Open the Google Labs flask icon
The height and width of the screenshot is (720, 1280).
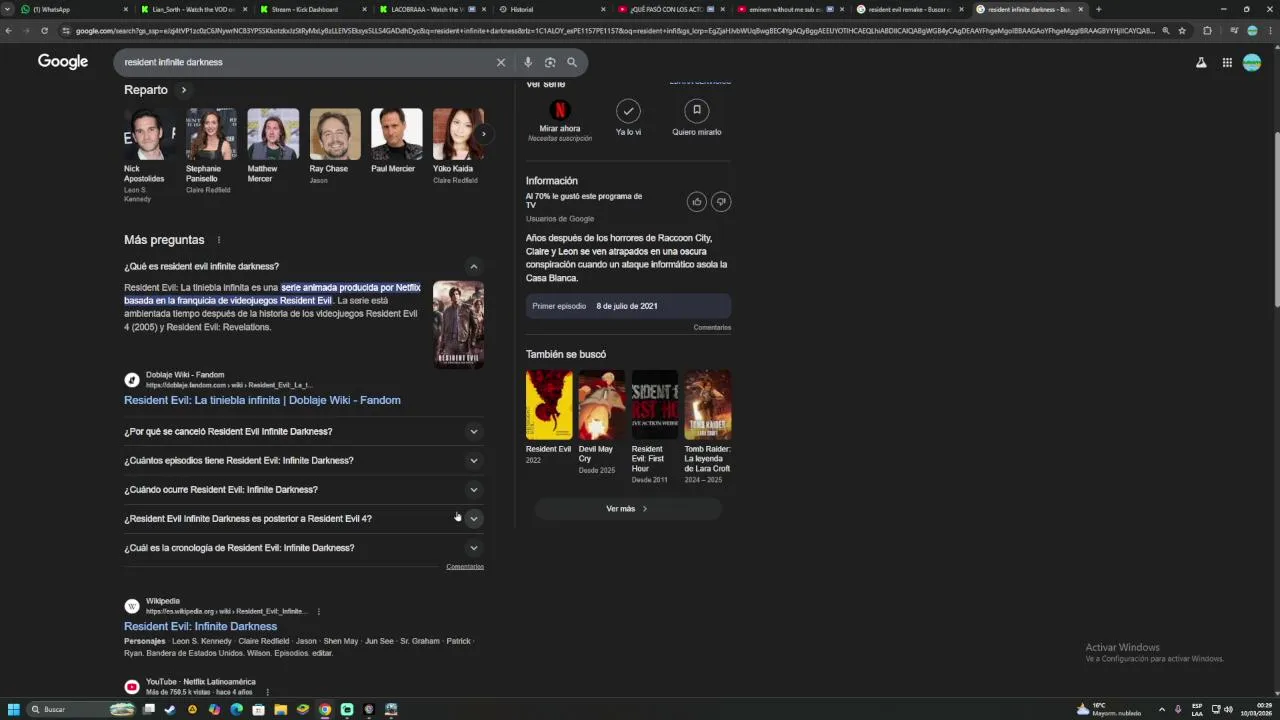pyautogui.click(x=1201, y=62)
